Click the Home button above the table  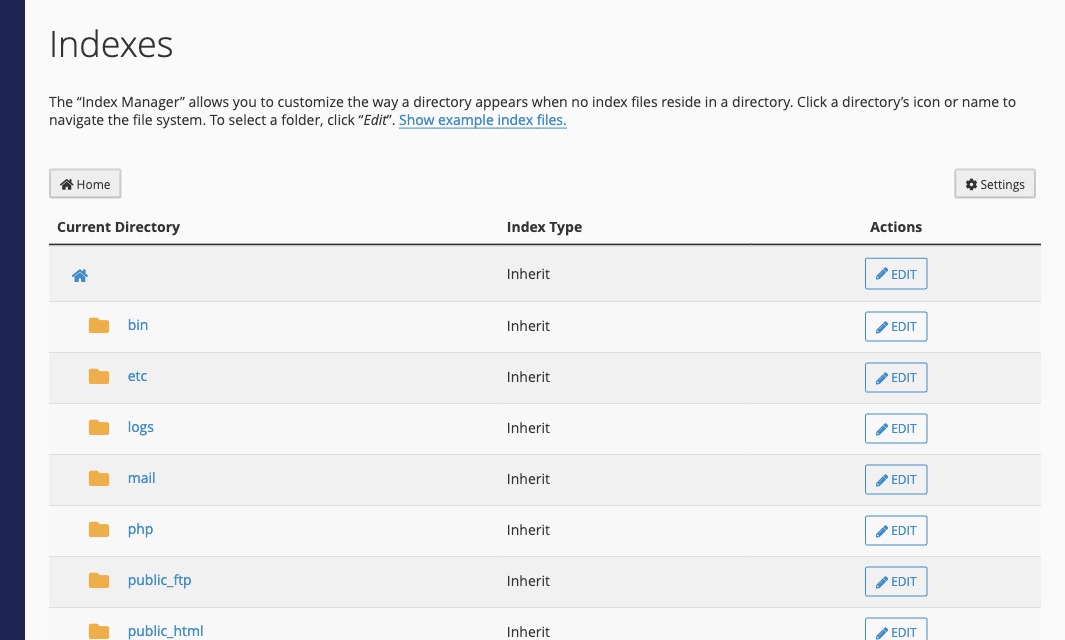85,184
